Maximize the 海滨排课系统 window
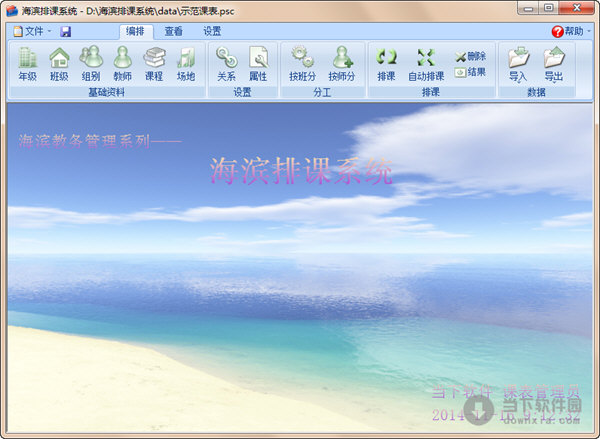This screenshot has width=600, height=439. tap(548, 8)
